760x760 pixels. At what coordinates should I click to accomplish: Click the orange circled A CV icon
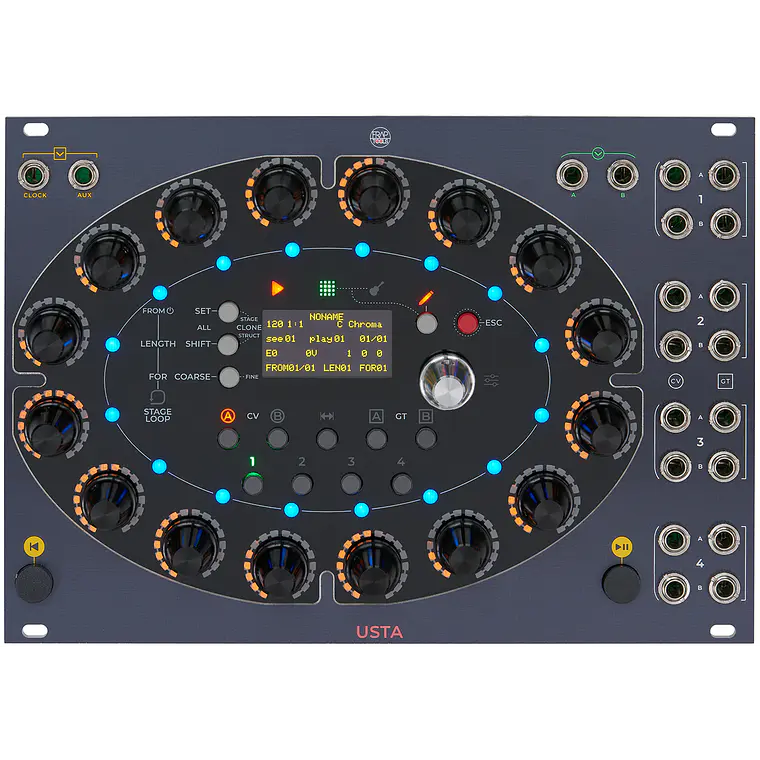(x=228, y=416)
